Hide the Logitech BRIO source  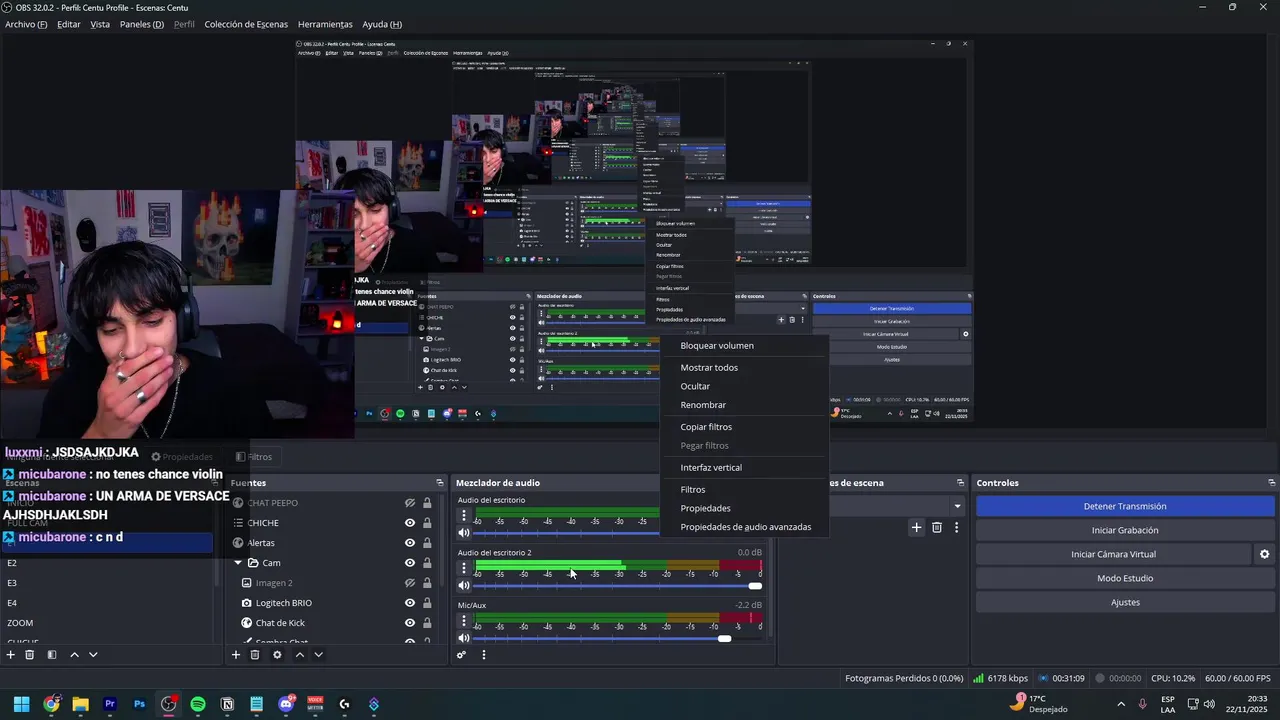410,603
